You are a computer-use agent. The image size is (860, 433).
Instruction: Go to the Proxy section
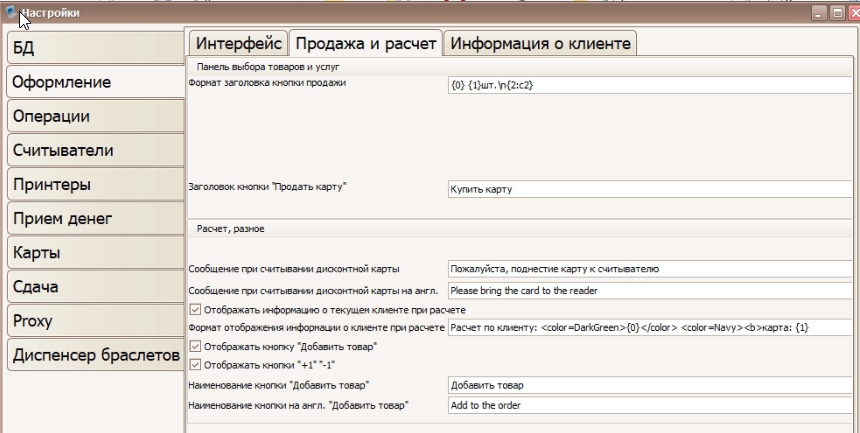point(95,320)
